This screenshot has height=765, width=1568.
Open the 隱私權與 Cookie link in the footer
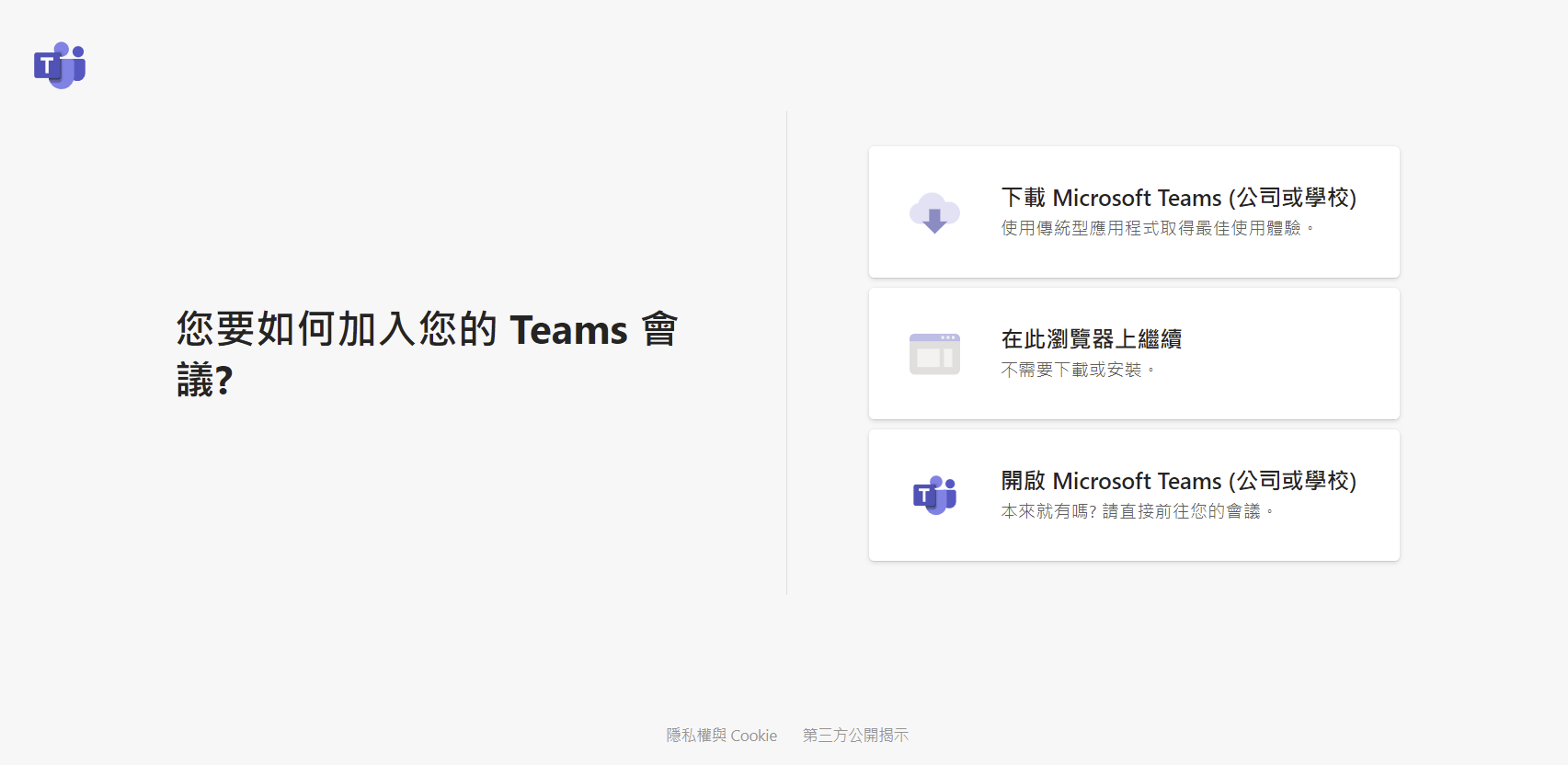tap(721, 736)
